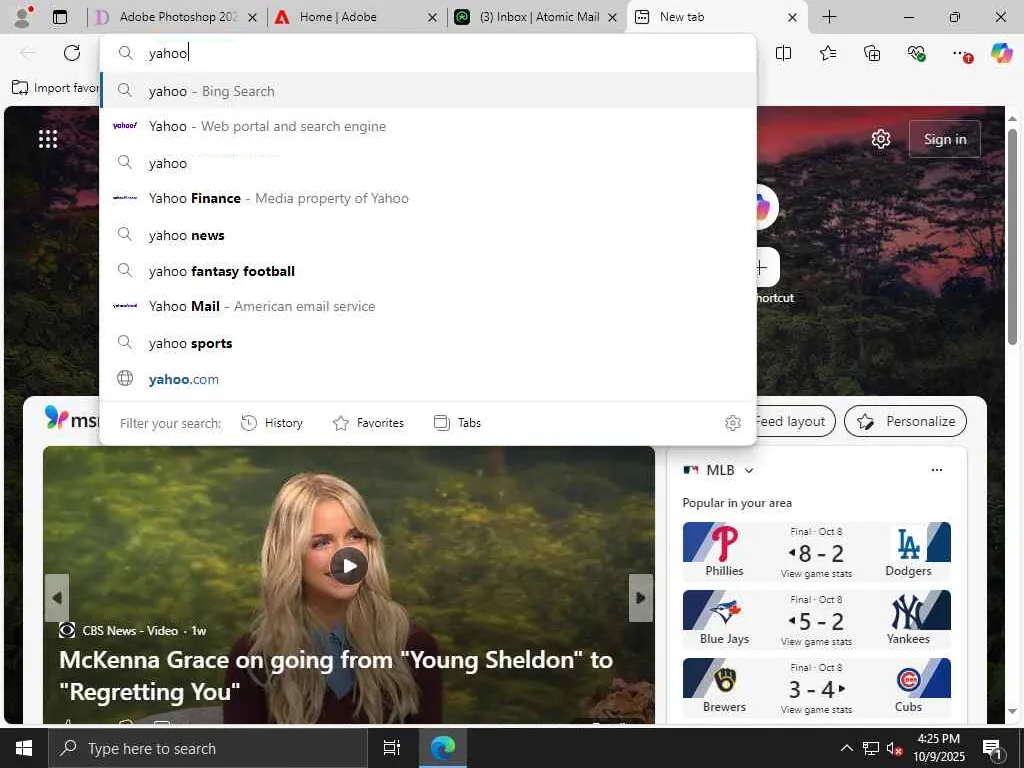Select yahoo fantasy football suggestion
This screenshot has width=1024, height=768.
coord(428,271)
